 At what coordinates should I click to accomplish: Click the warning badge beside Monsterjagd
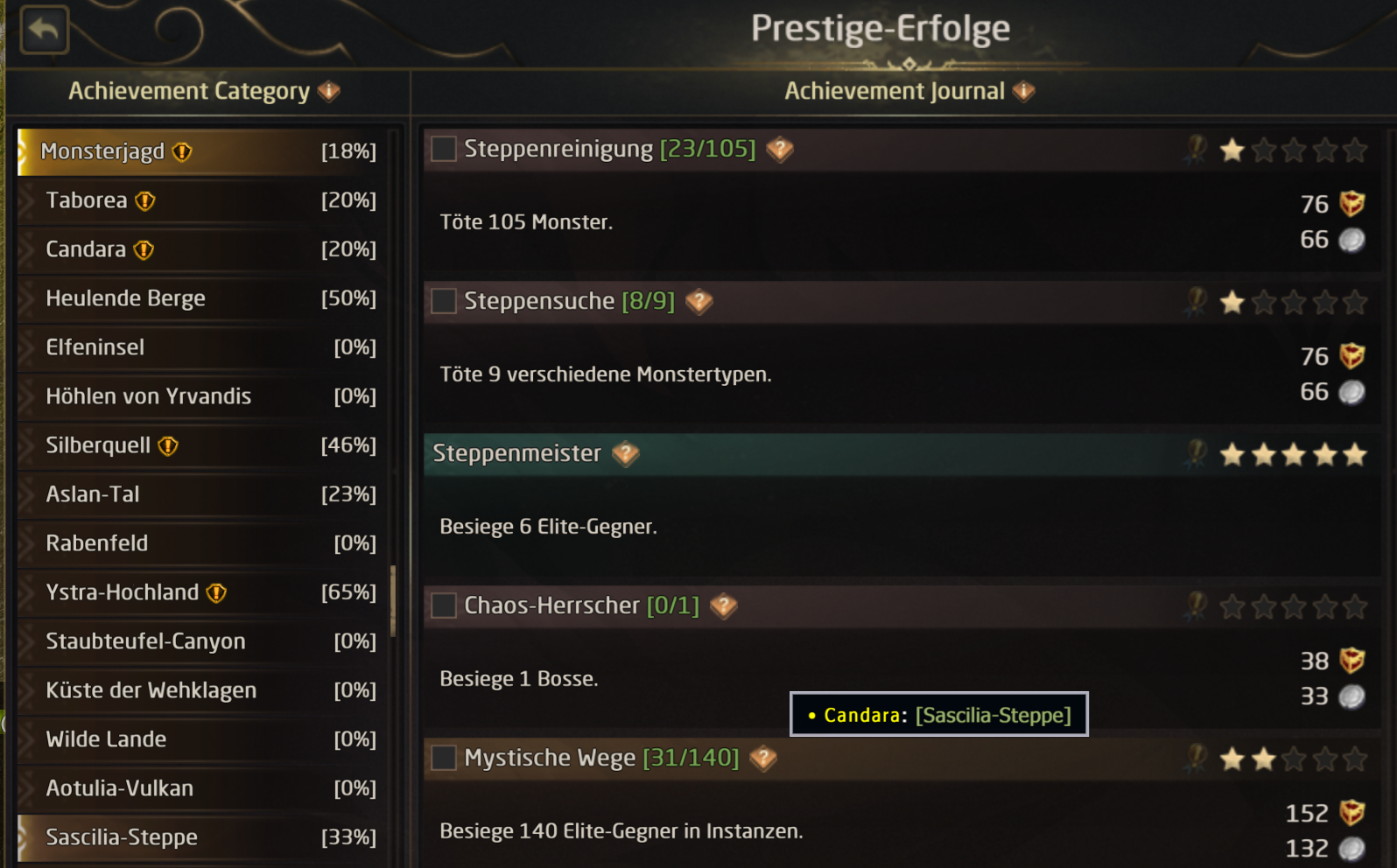pyautogui.click(x=182, y=152)
